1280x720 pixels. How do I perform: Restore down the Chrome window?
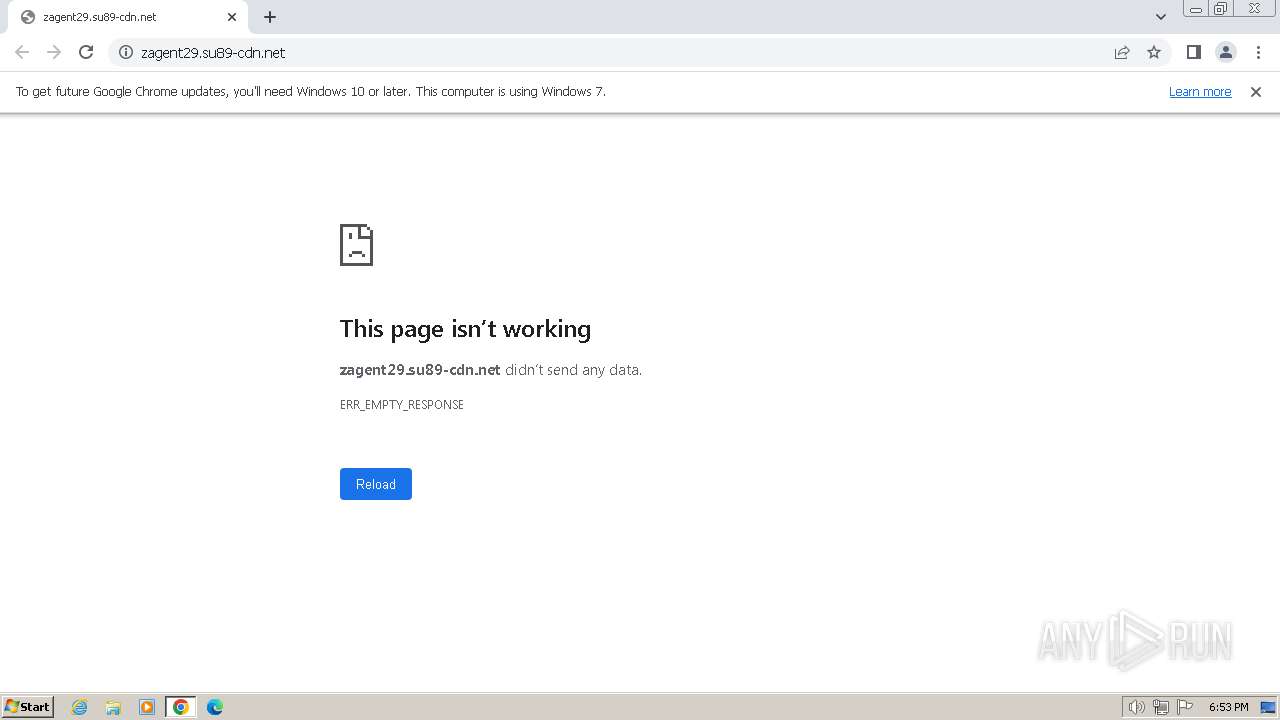(x=1221, y=9)
